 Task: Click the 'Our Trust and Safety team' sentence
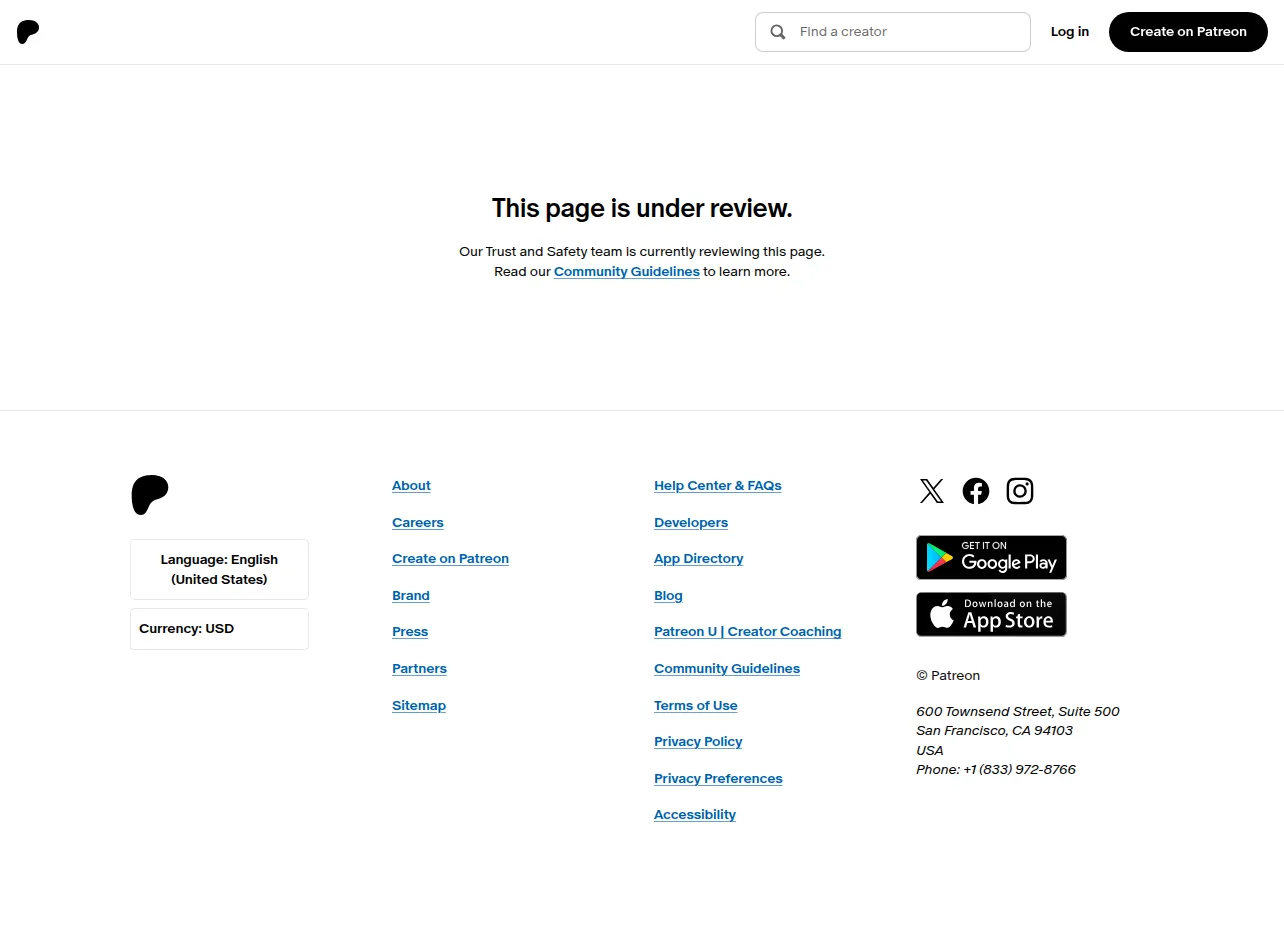[642, 252]
